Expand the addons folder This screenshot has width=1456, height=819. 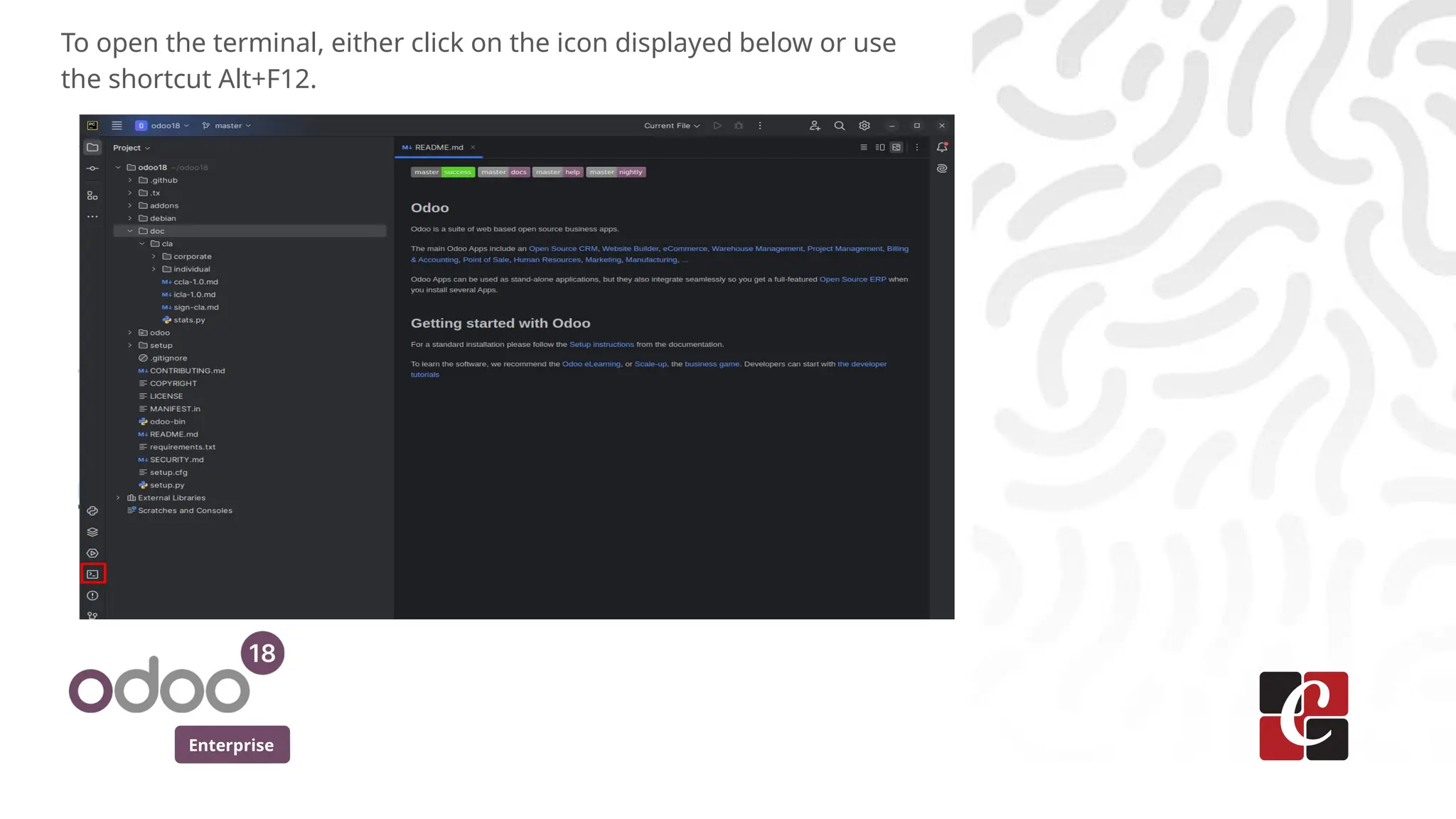(x=130, y=205)
